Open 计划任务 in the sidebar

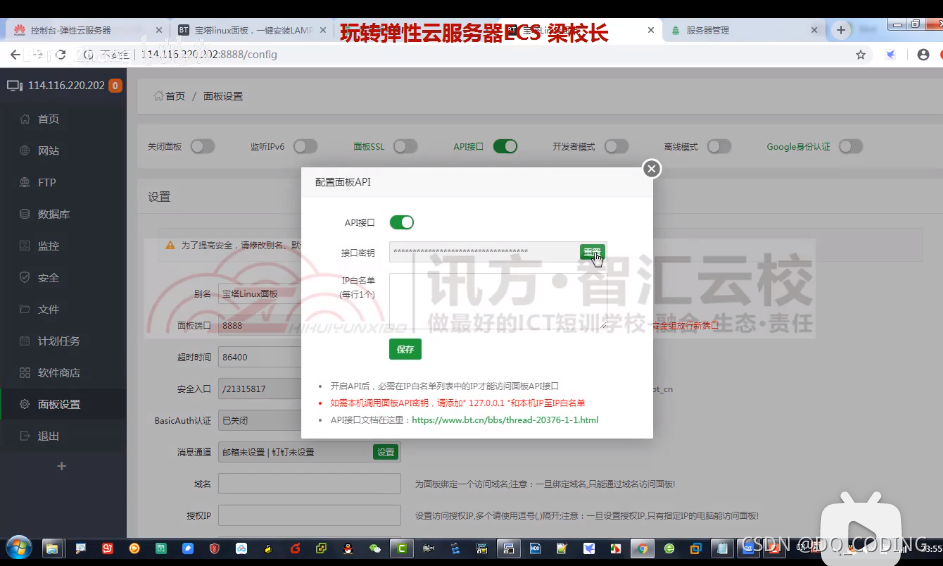tap(58, 341)
